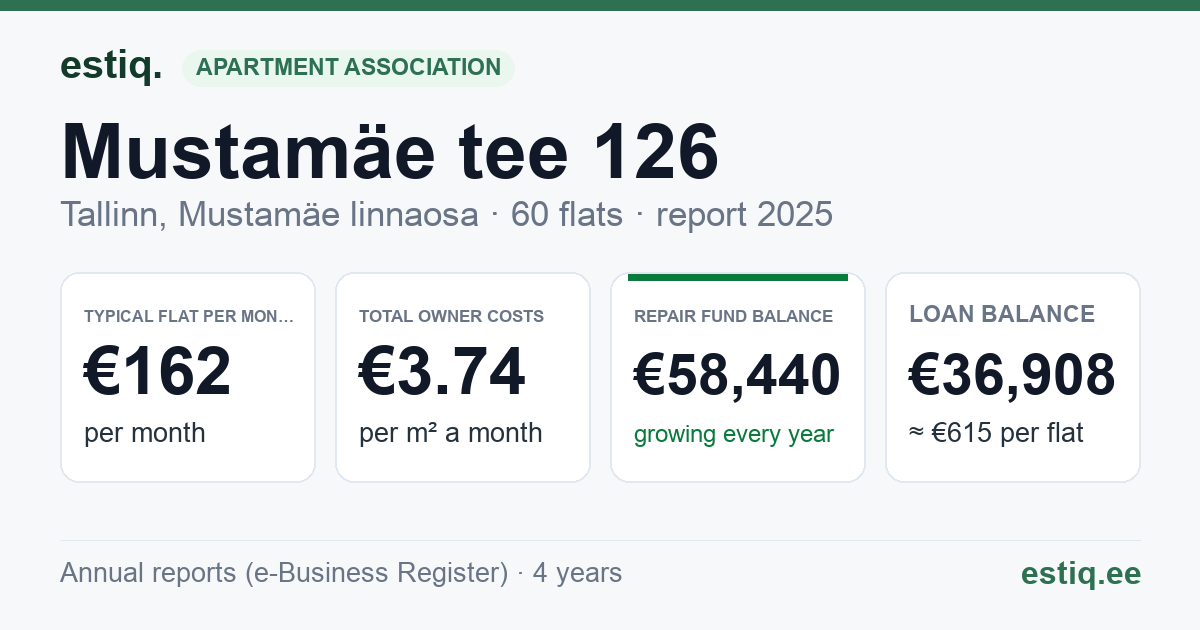Click the €58,440 value
Screen dimensions: 1200x630
[x=737, y=376]
